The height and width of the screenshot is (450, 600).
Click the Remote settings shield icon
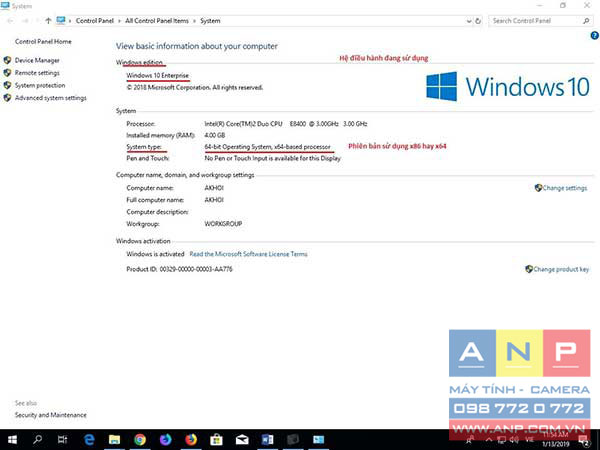coord(7,73)
